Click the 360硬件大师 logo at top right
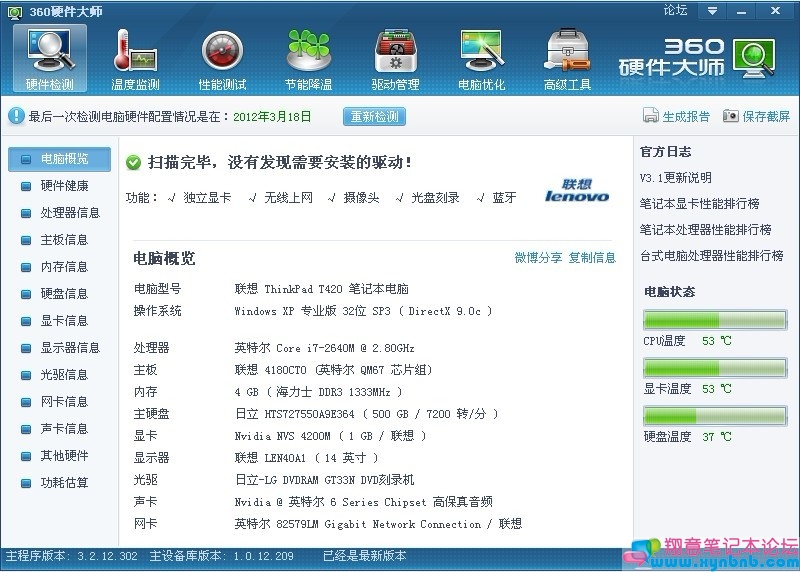The image size is (800, 572). click(x=697, y=57)
